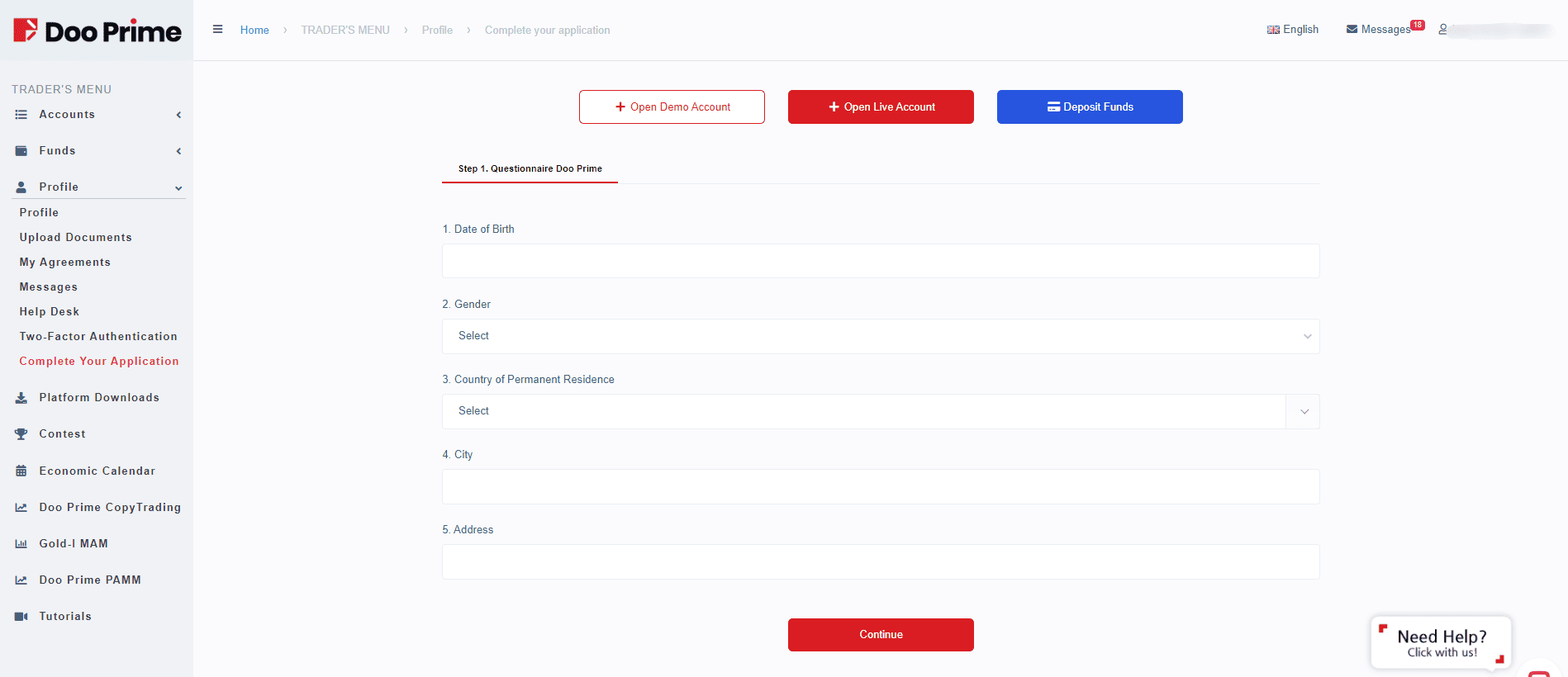Open Tutorials in sidebar
1568x677 pixels.
coord(65,617)
